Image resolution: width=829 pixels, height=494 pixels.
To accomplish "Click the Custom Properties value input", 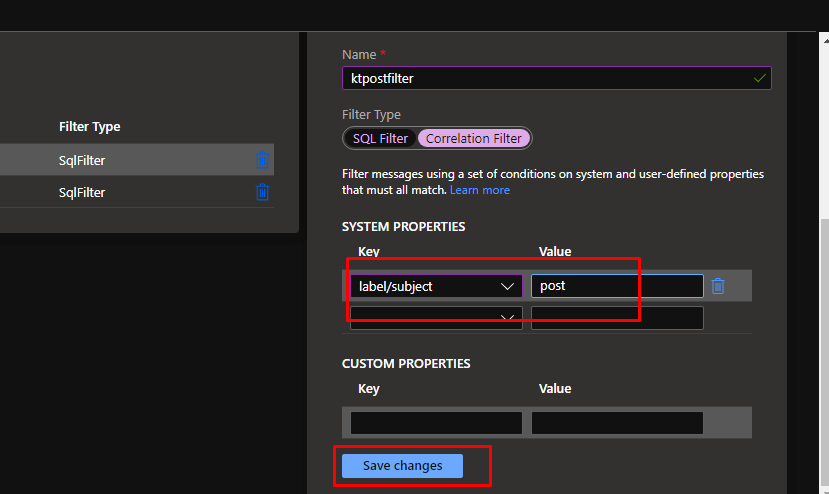I will (x=616, y=423).
